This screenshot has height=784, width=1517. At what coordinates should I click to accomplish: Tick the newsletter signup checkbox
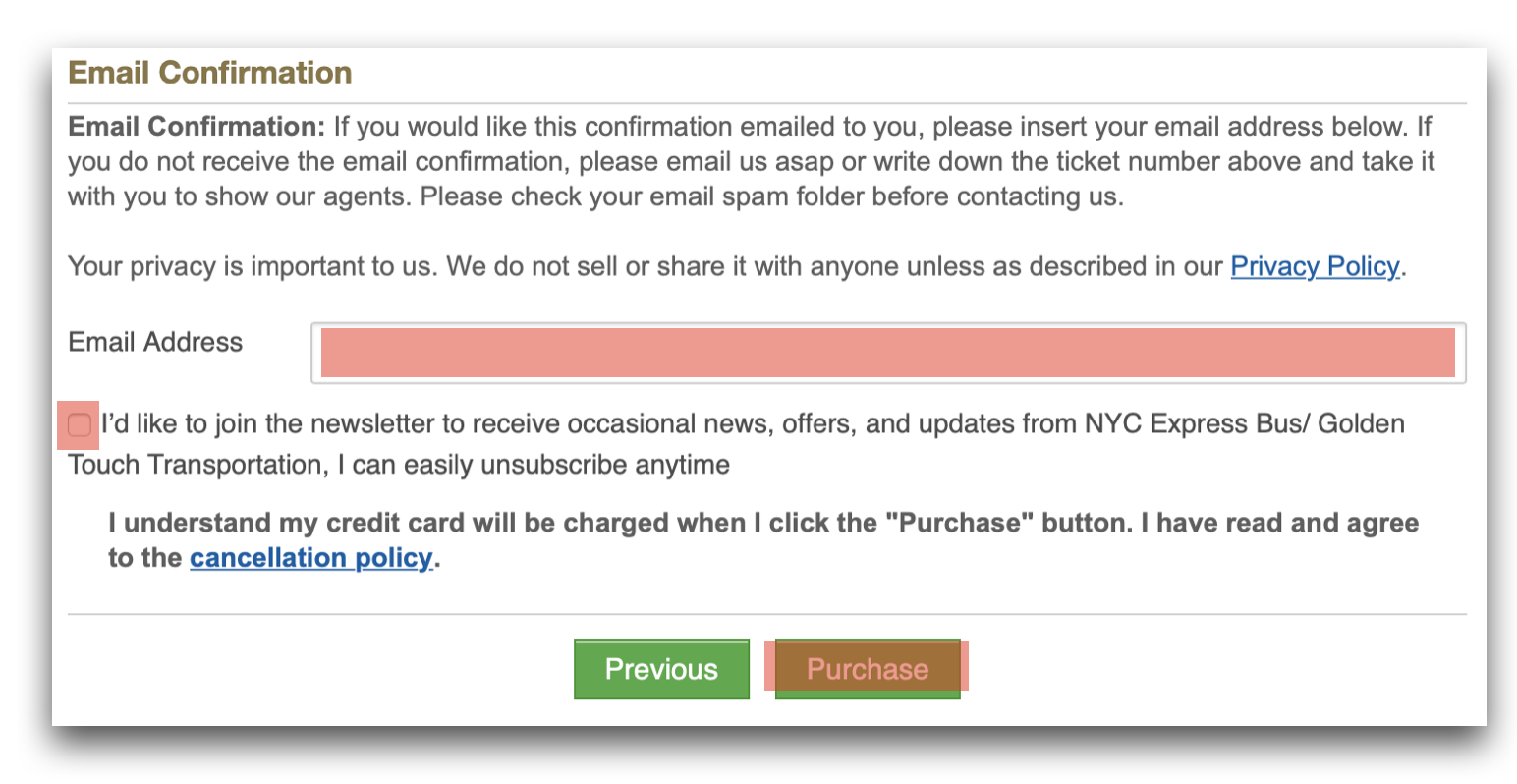pos(80,425)
